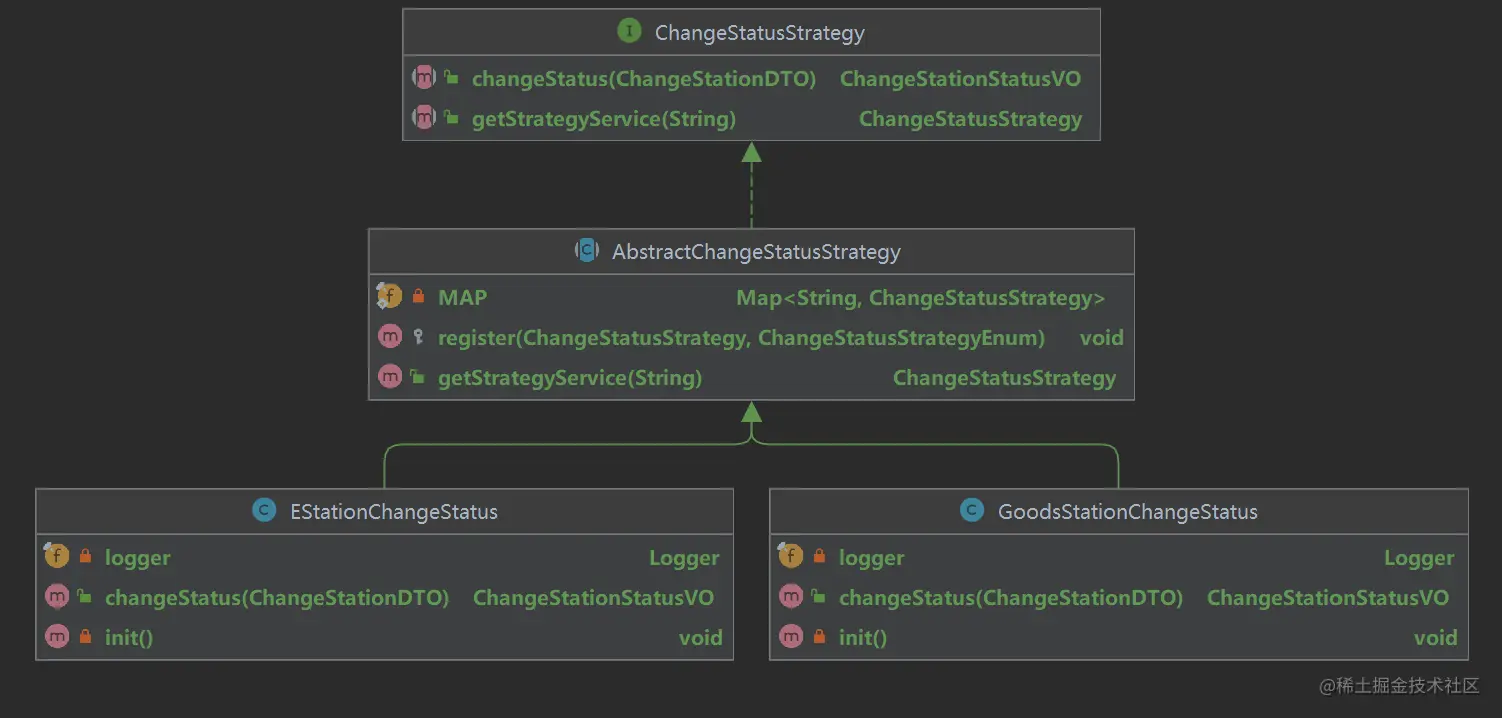The image size is (1502, 718).
Task: Click the abstract class icon beside AbstractChangeStatusStrategy
Action: [587, 251]
